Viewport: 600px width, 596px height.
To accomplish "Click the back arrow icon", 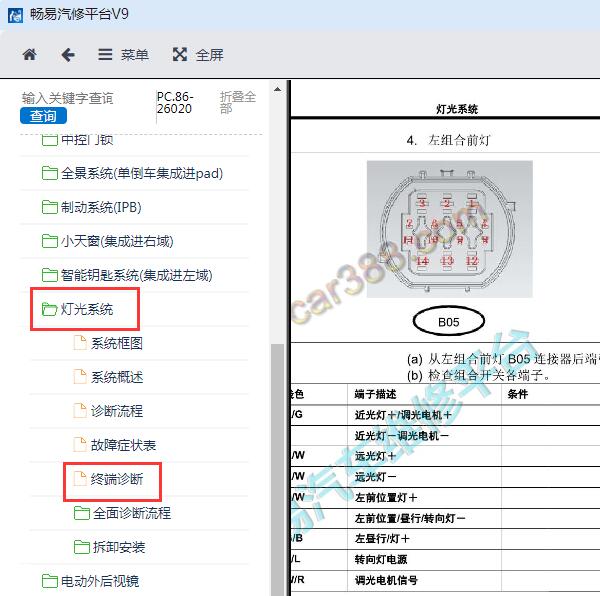I will coord(68,55).
